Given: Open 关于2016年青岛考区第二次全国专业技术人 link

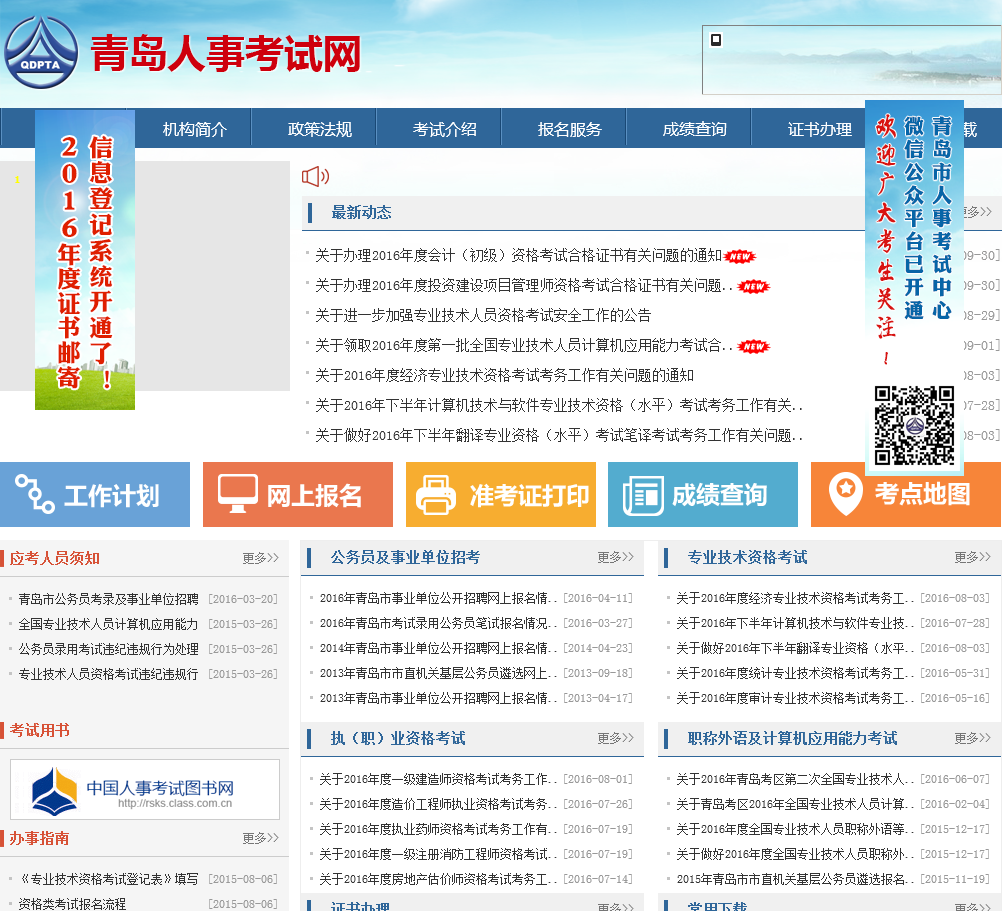Looking at the screenshot, I should coord(795,779).
